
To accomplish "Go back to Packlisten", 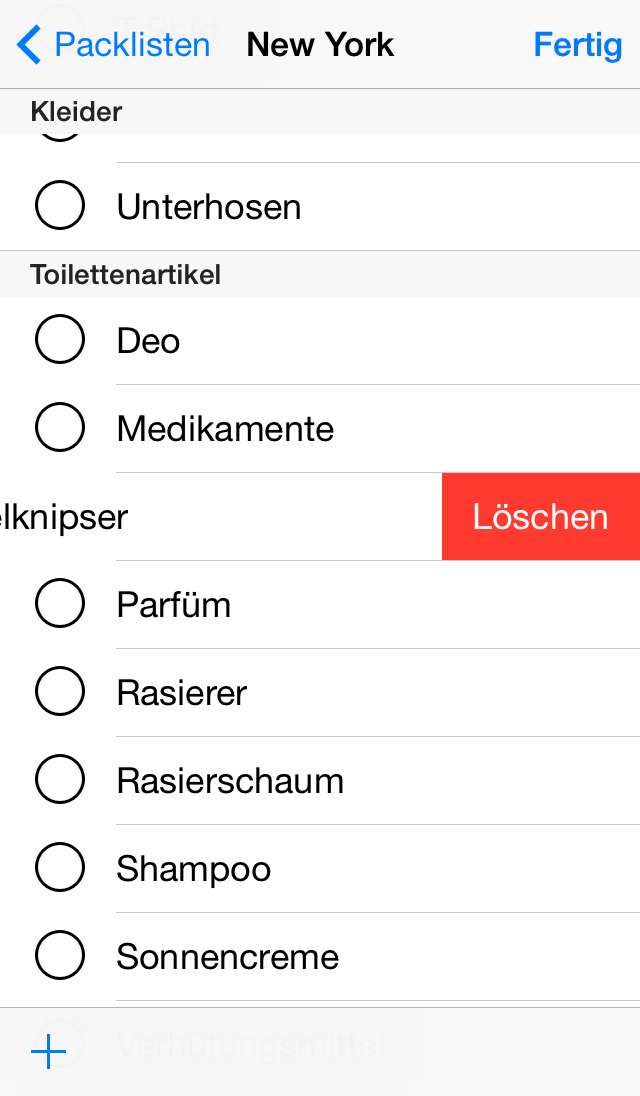I will click(131, 45).
